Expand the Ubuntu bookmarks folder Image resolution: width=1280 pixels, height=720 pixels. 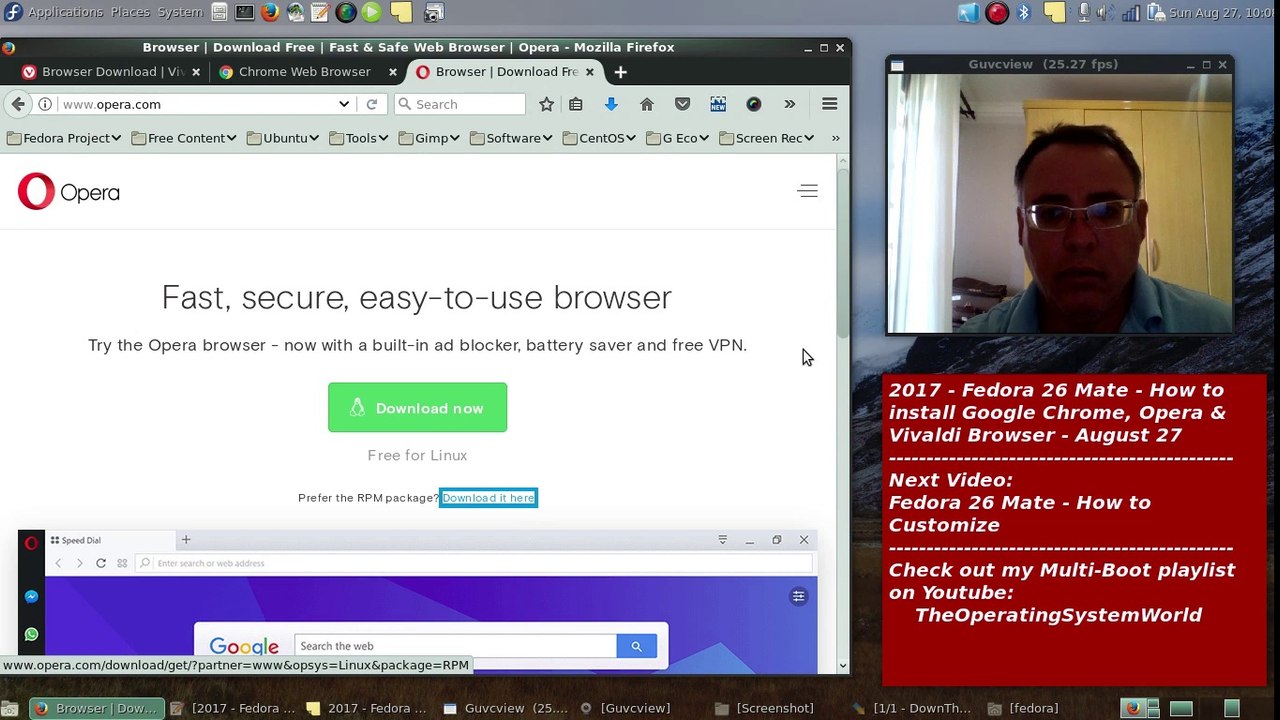pyautogui.click(x=284, y=138)
